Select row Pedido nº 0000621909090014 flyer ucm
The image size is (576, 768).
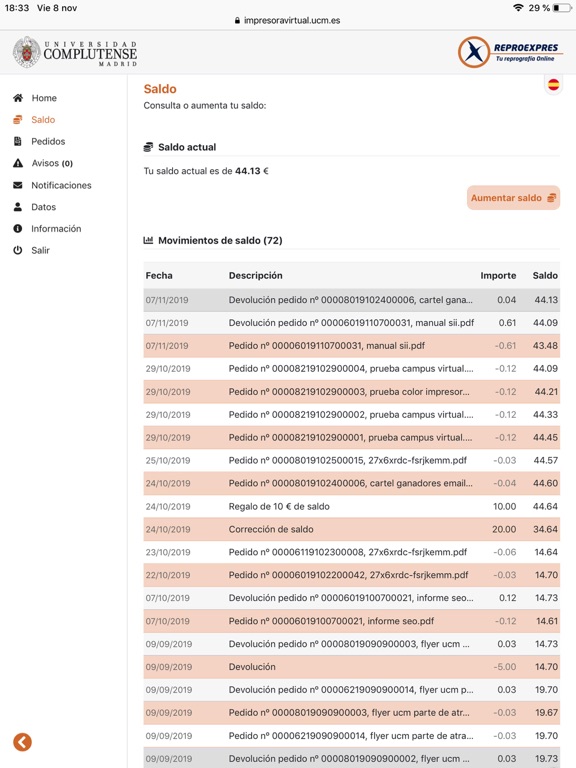(352, 736)
